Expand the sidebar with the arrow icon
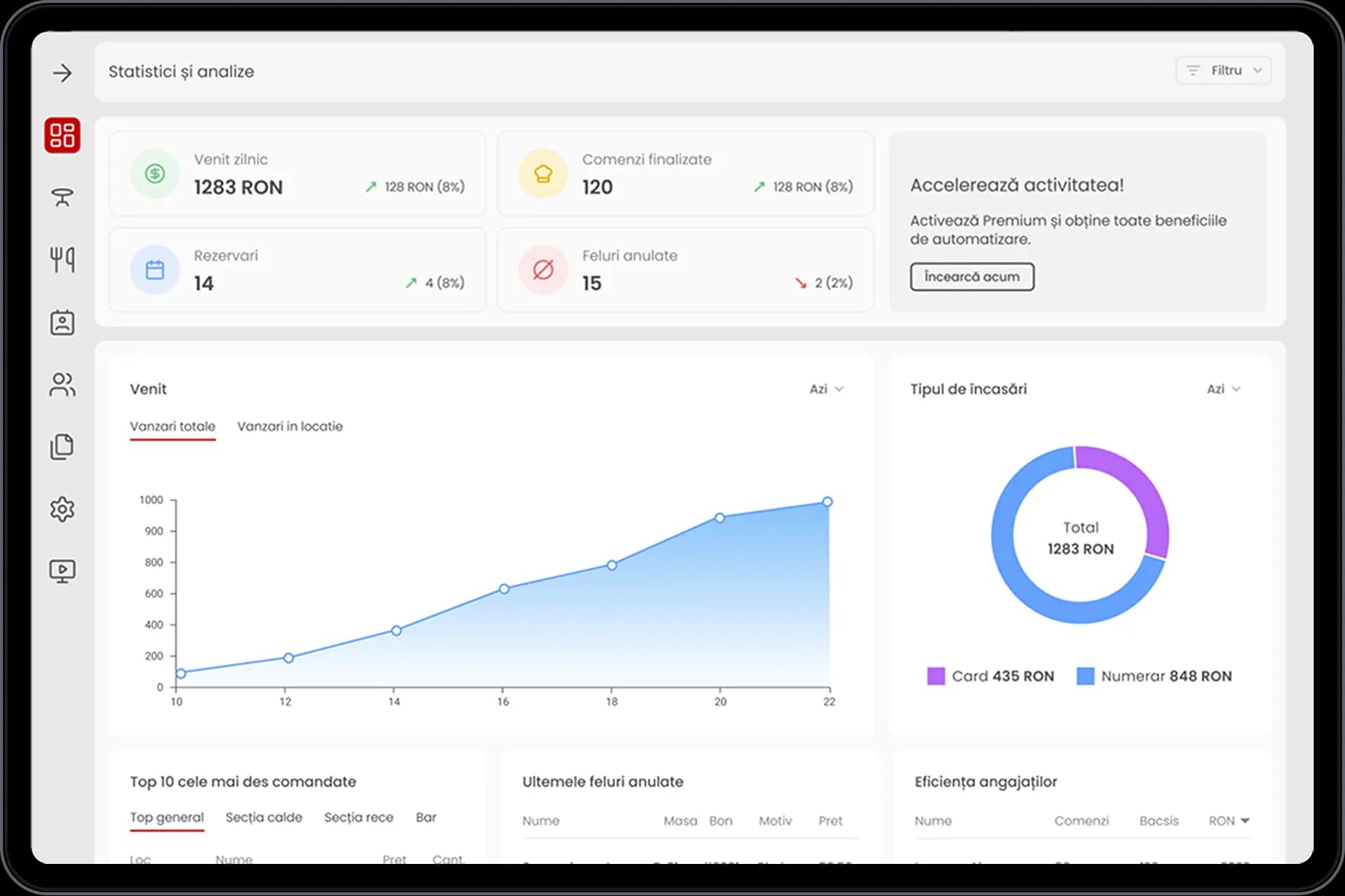 coord(62,73)
